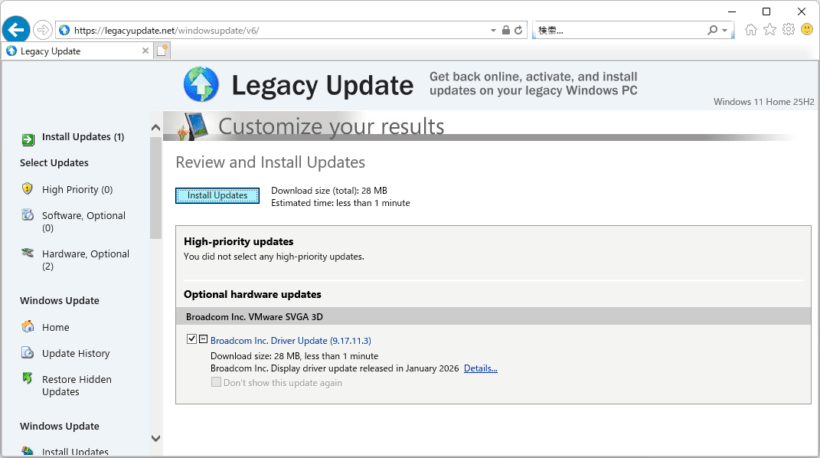
Task: Click the site favicon in address bar
Action: click(64, 30)
